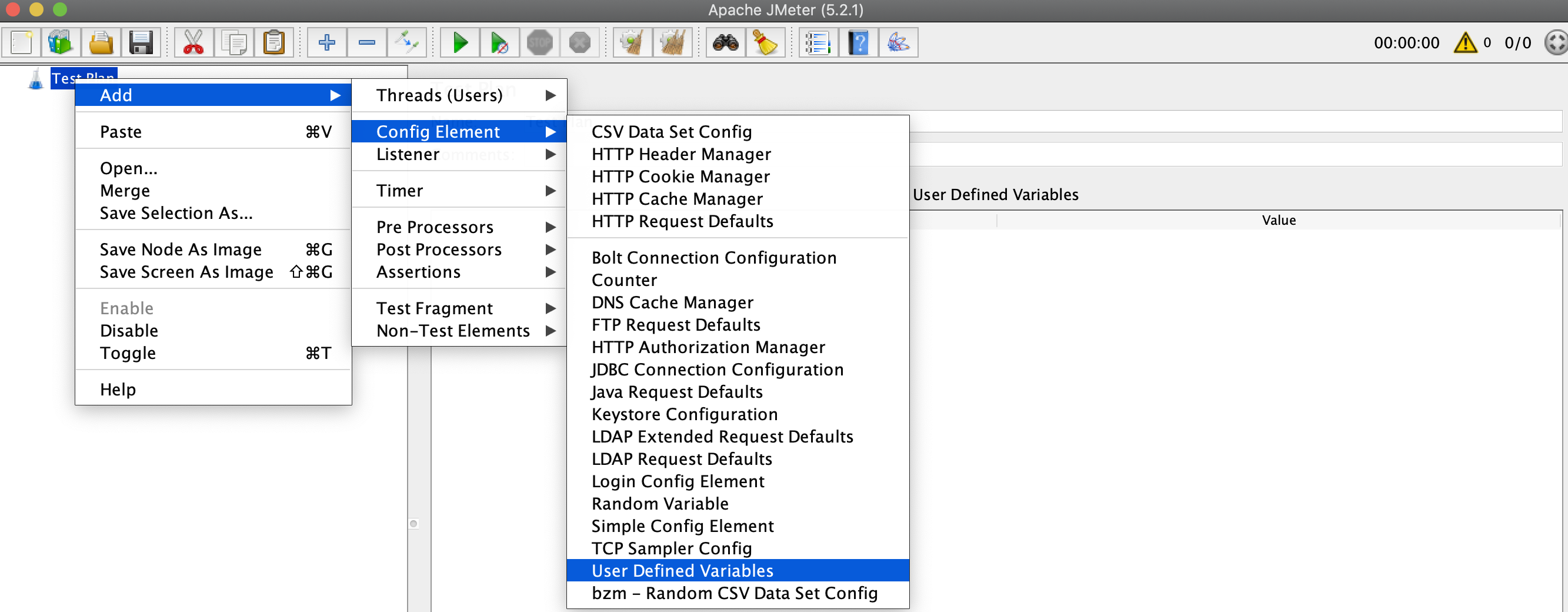Click the Paste clipboard icon

pyautogui.click(x=274, y=42)
